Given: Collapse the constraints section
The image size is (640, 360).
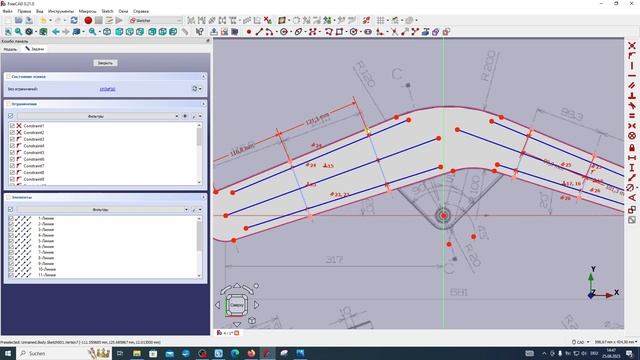Looking at the screenshot, I should [x=203, y=104].
